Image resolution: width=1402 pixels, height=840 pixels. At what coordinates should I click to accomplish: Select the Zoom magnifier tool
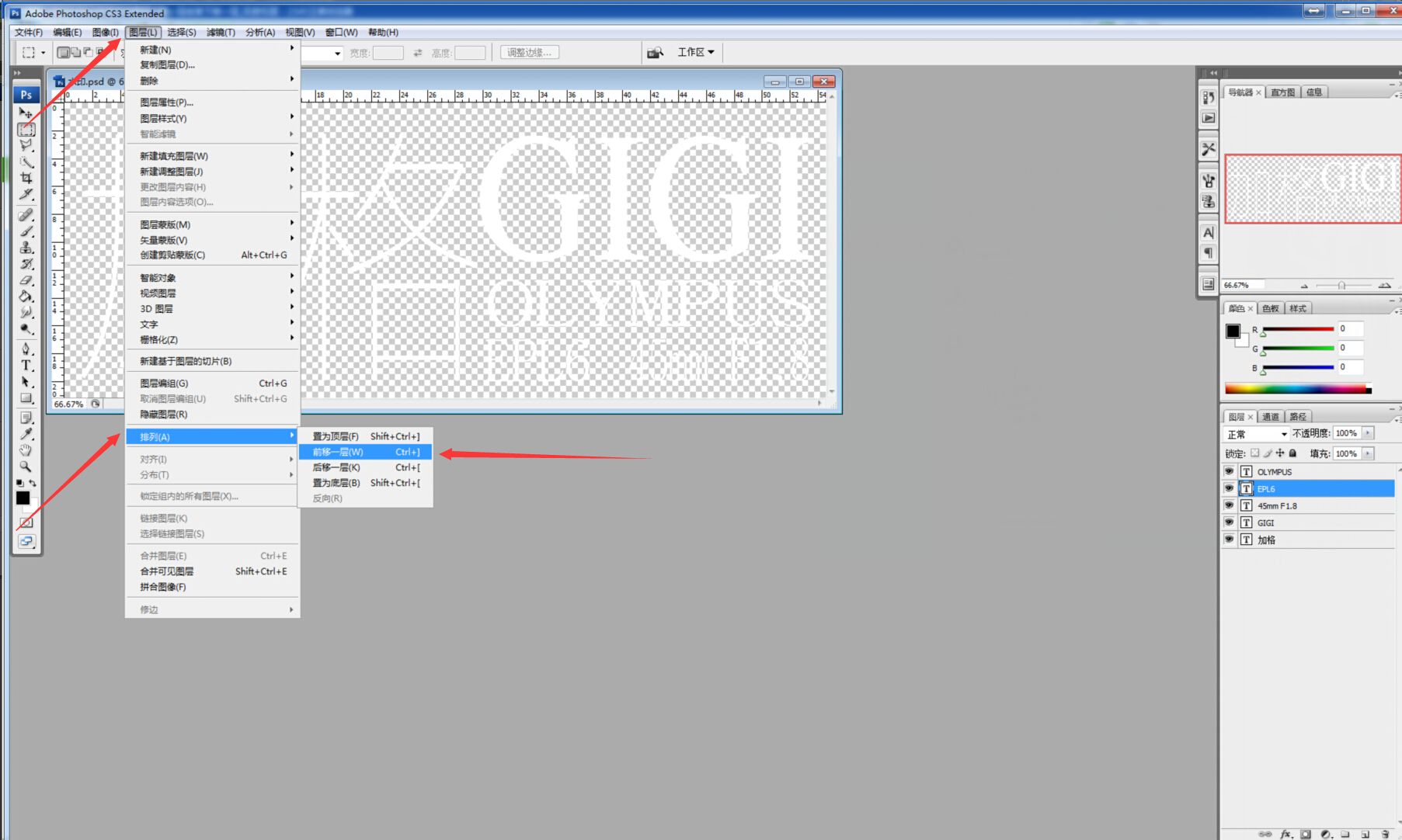coord(26,466)
